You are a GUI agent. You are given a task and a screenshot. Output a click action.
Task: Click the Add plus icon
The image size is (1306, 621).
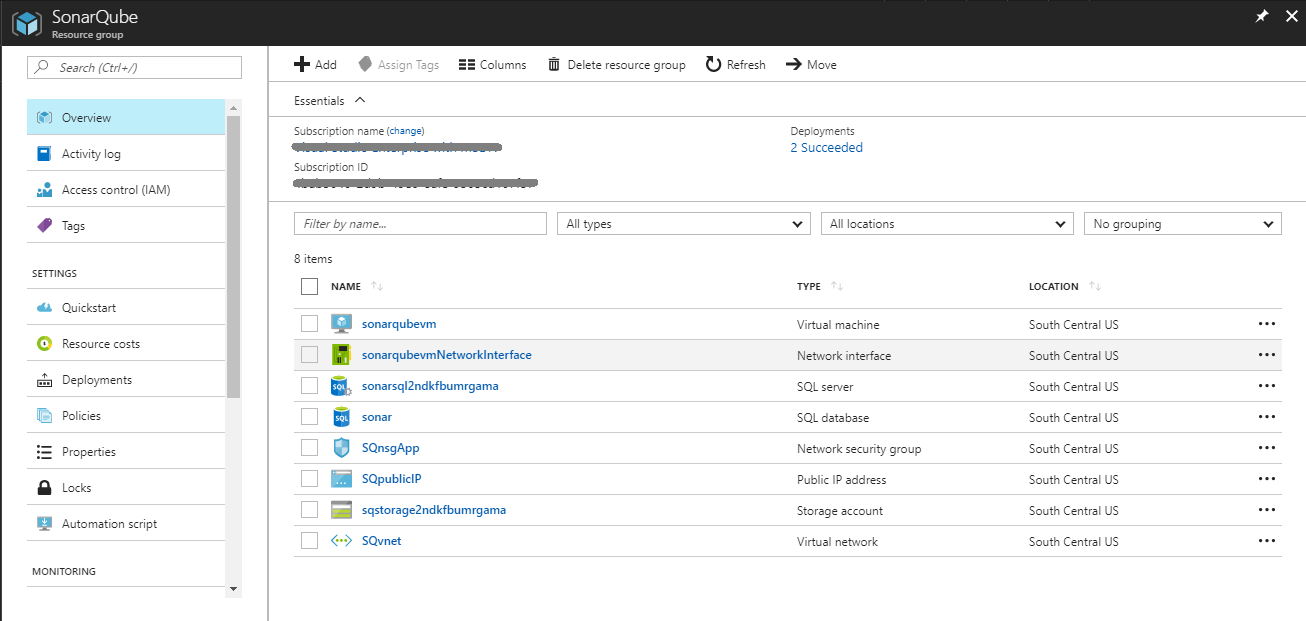302,64
